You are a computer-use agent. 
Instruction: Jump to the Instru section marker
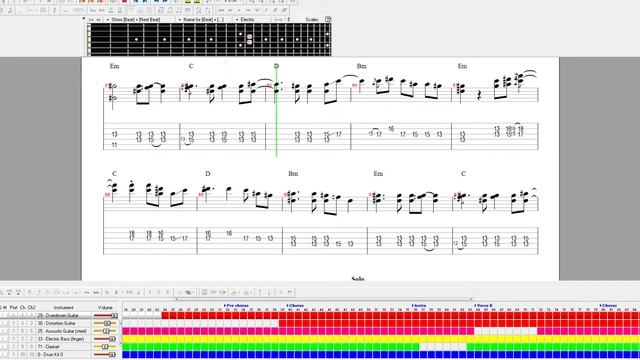coord(419,305)
